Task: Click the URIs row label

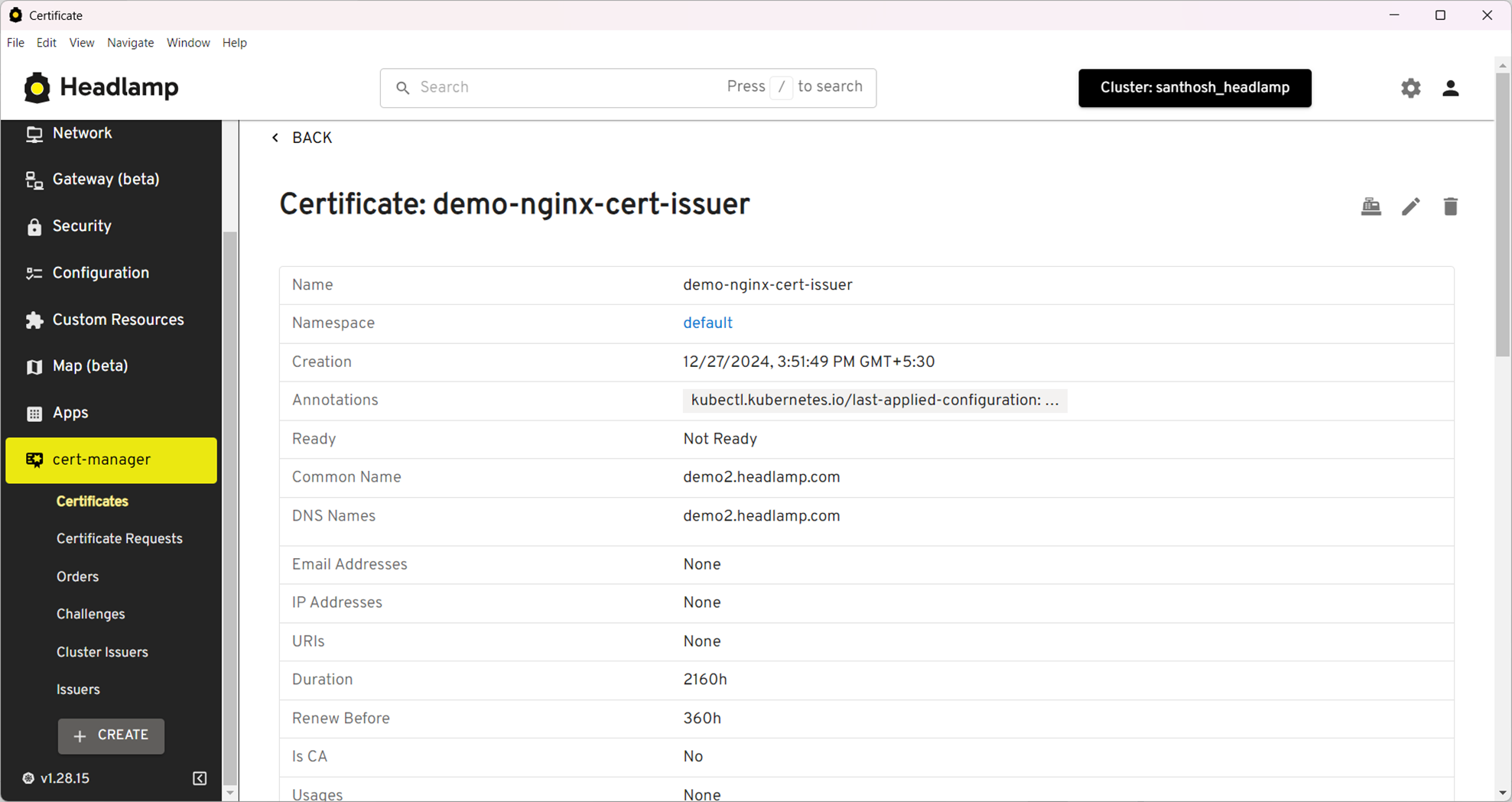Action: click(307, 642)
